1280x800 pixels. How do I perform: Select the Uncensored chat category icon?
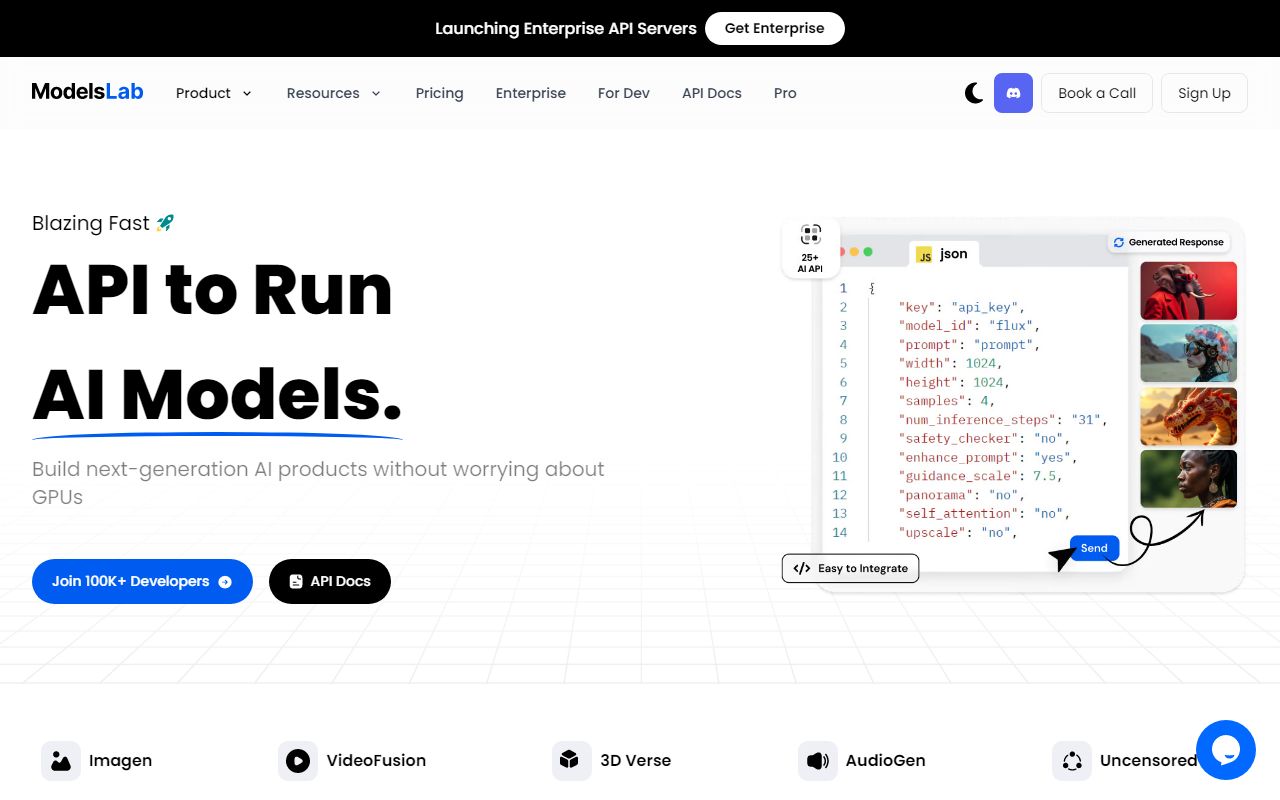click(1072, 761)
